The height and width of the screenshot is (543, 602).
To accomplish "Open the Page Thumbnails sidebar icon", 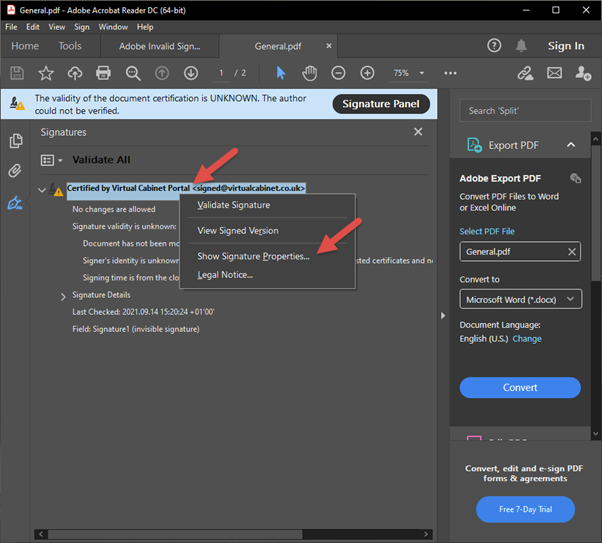I will tap(15, 141).
